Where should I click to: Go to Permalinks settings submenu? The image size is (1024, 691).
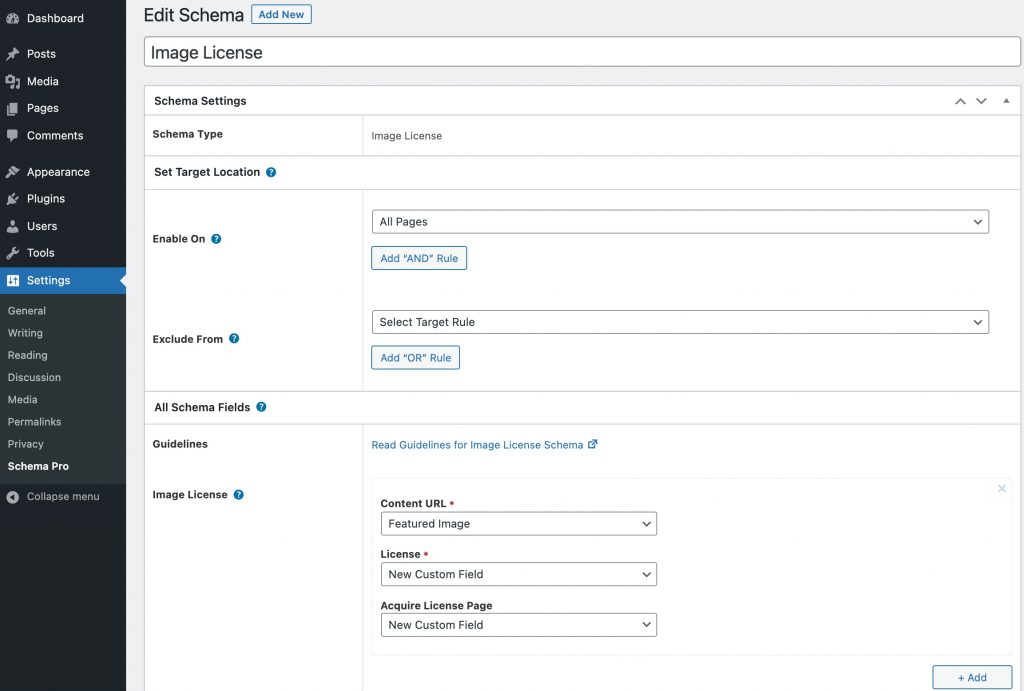coord(34,422)
